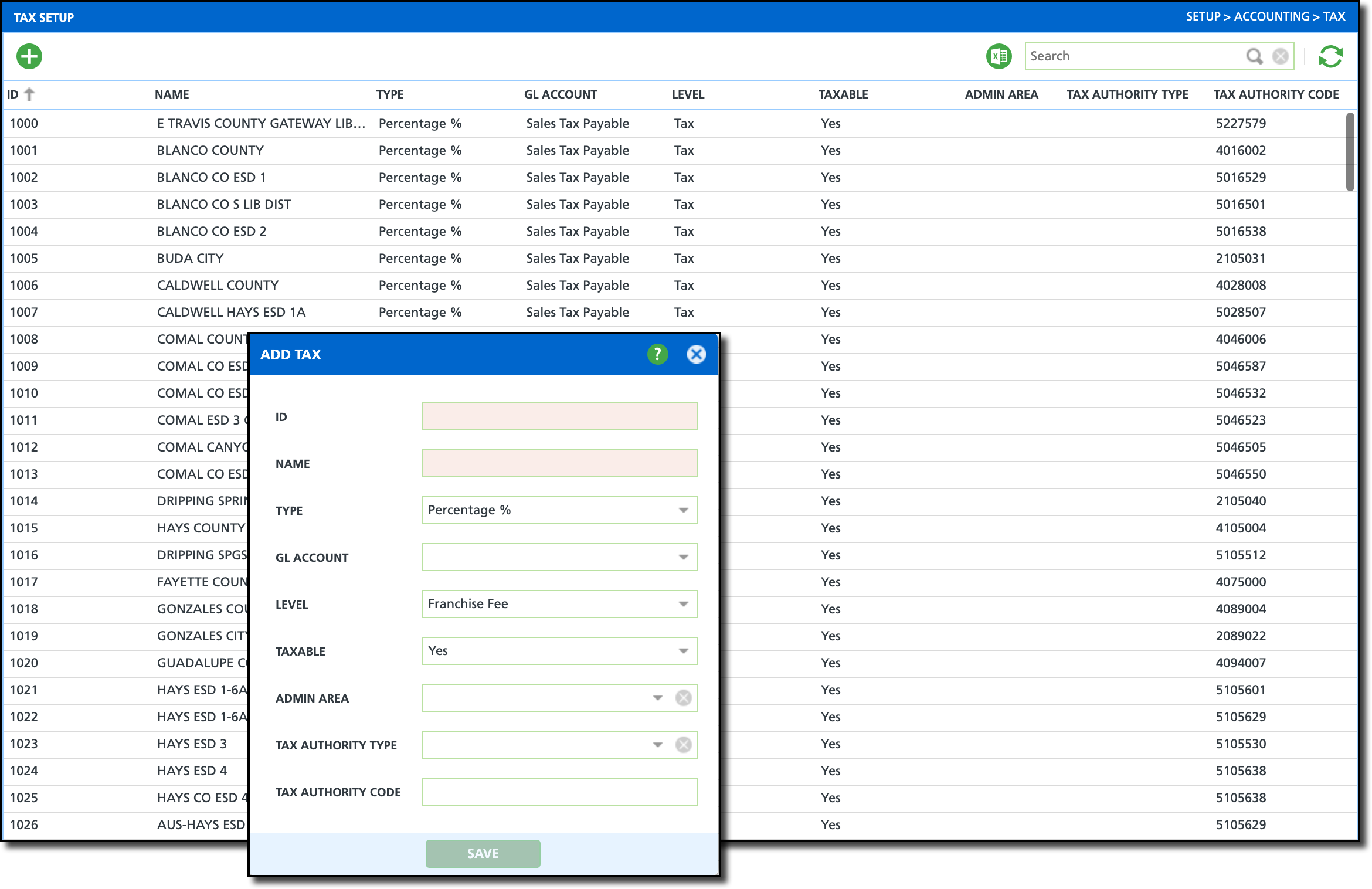Clear the Tax Authority Type selection

point(683,745)
